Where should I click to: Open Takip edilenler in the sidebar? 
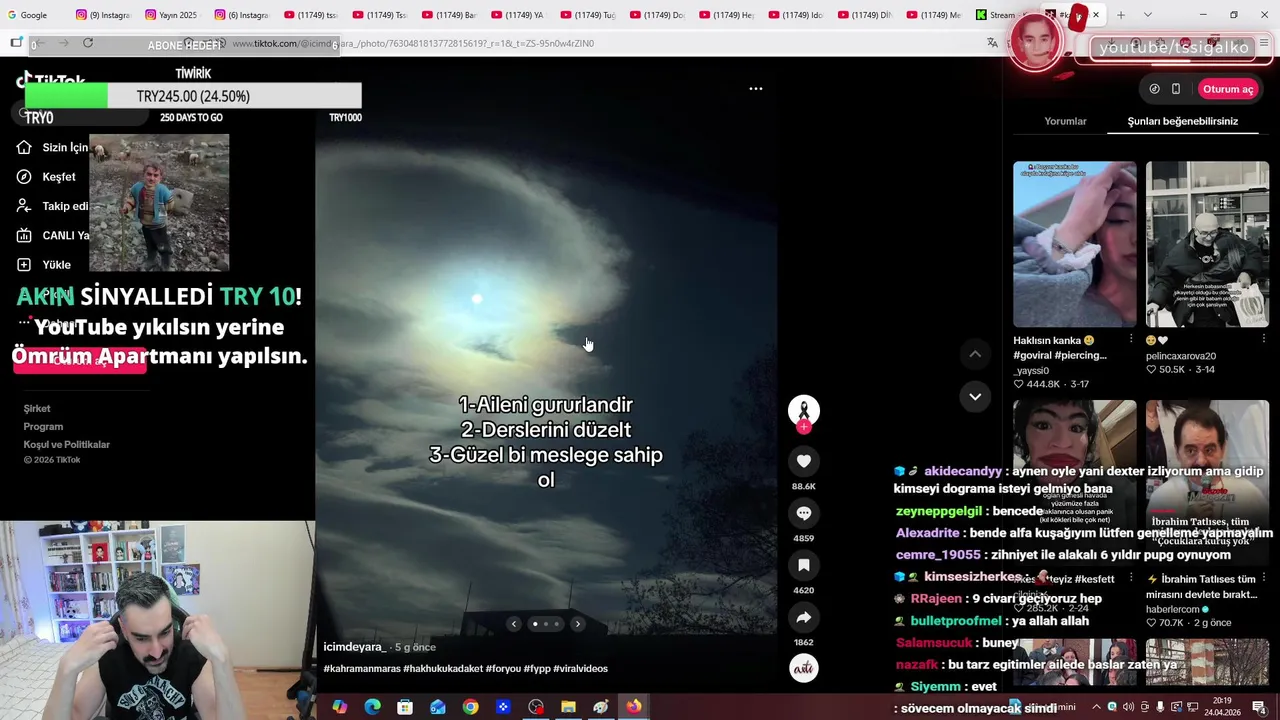tap(53, 206)
